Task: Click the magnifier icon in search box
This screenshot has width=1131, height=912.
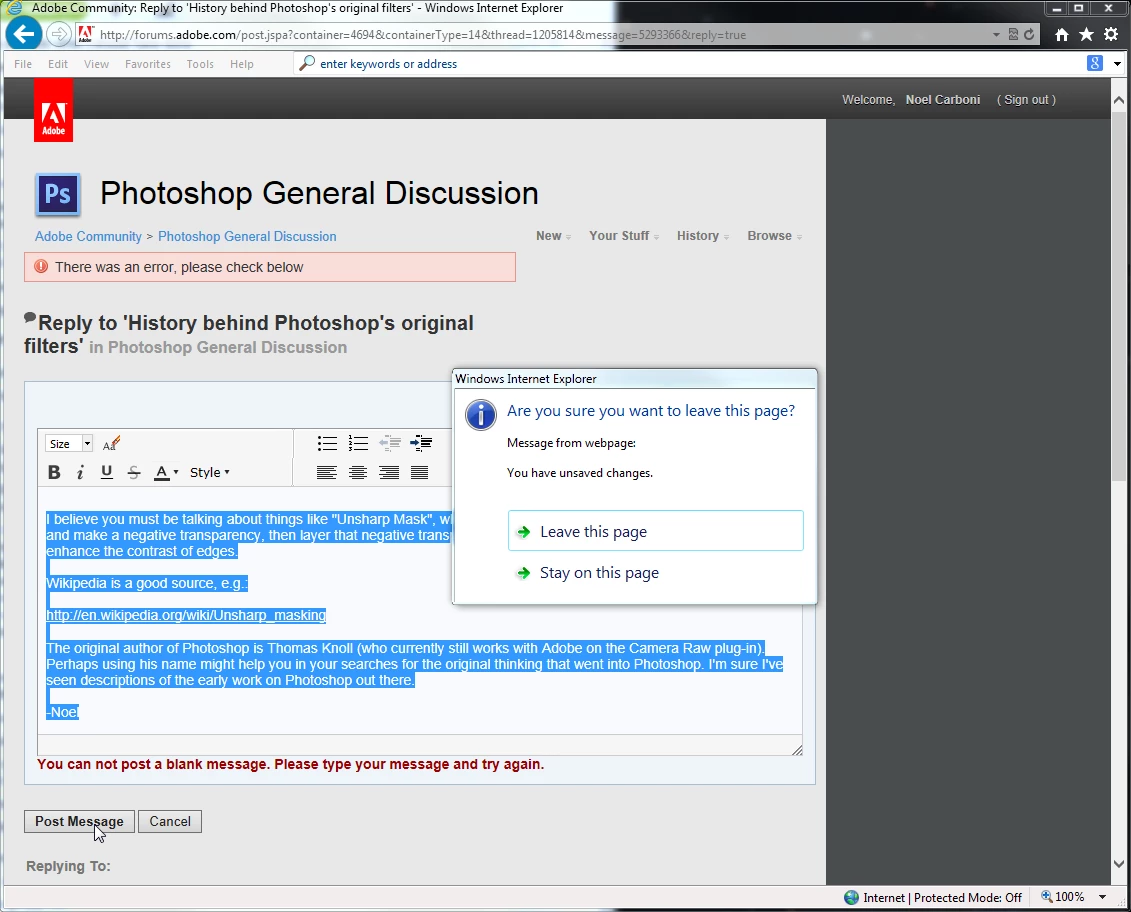Action: click(x=307, y=63)
